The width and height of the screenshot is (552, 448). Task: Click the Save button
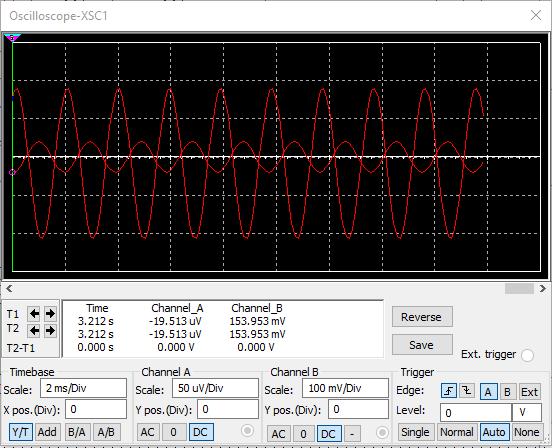coord(422,345)
